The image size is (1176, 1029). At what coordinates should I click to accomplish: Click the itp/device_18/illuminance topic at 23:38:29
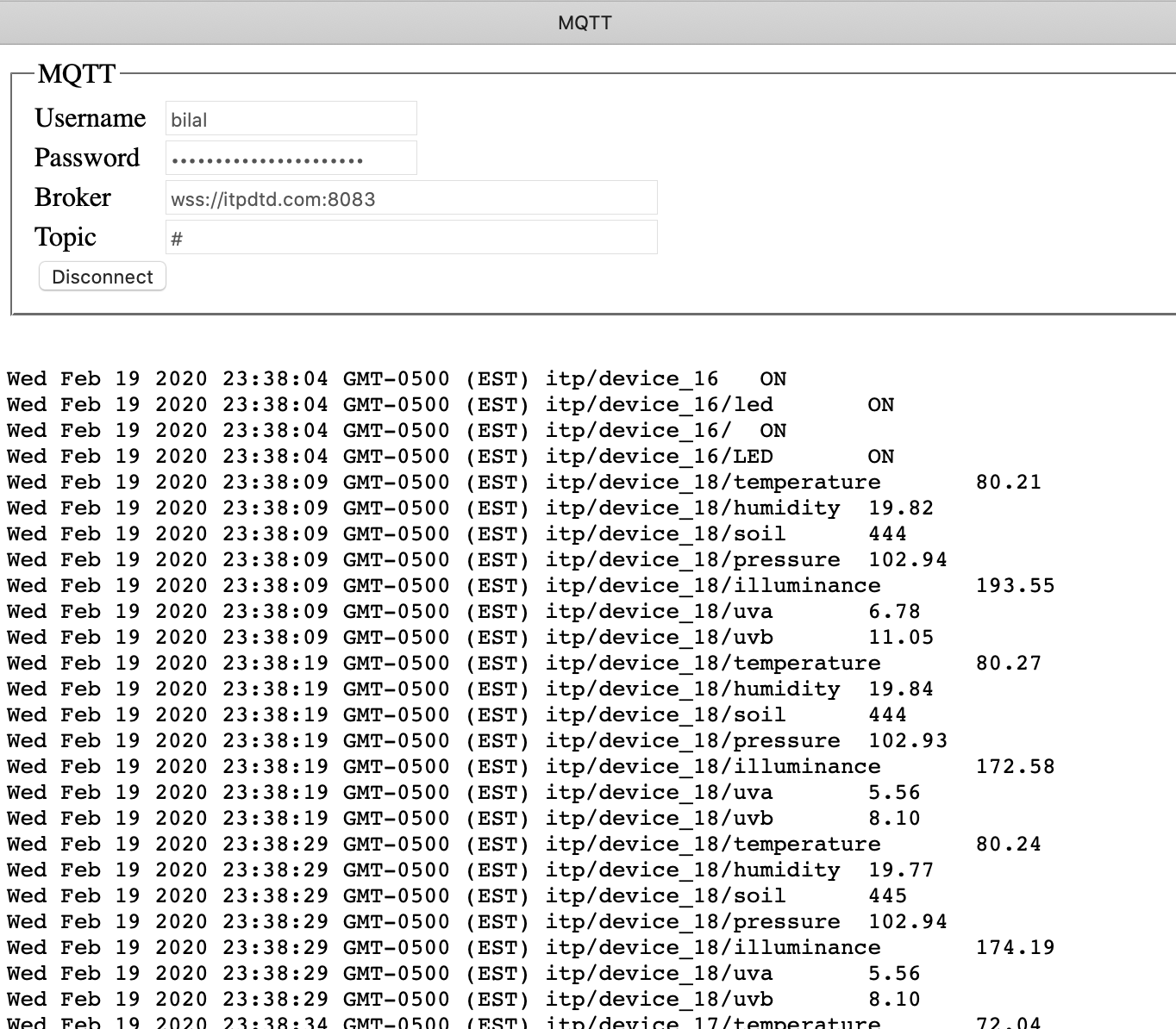point(713,948)
